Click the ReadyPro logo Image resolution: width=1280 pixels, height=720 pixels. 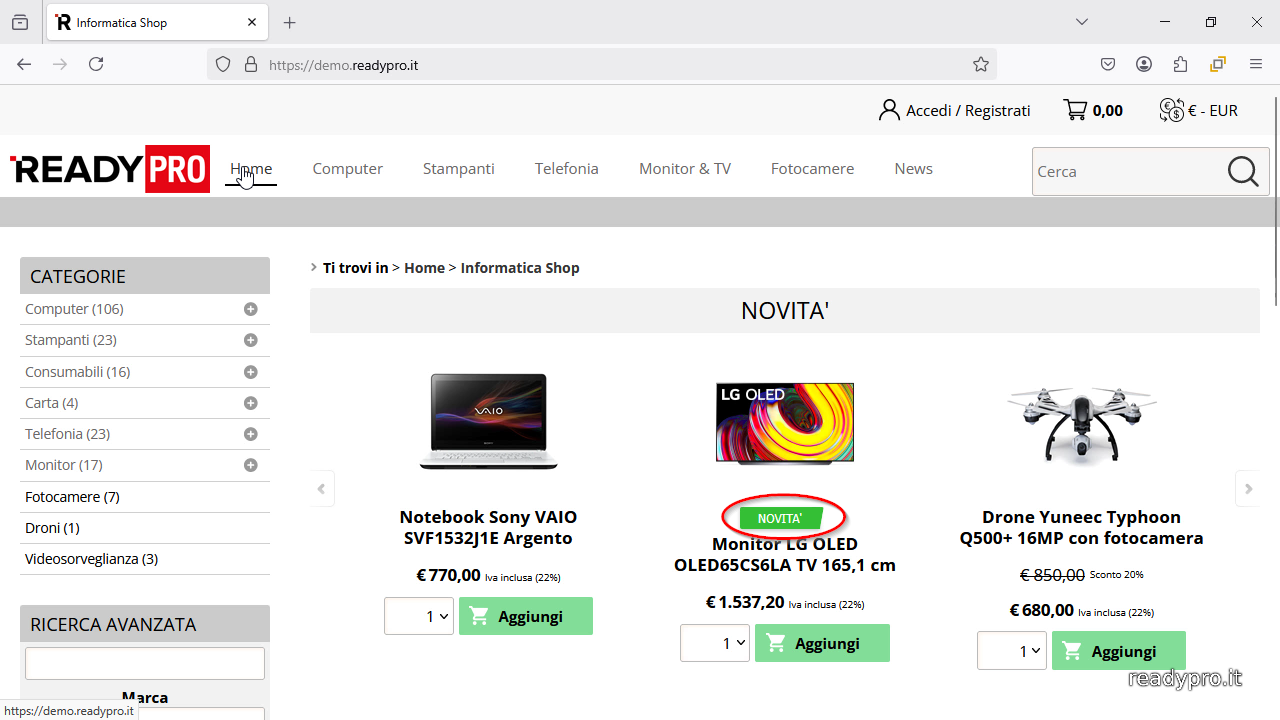[x=110, y=169]
